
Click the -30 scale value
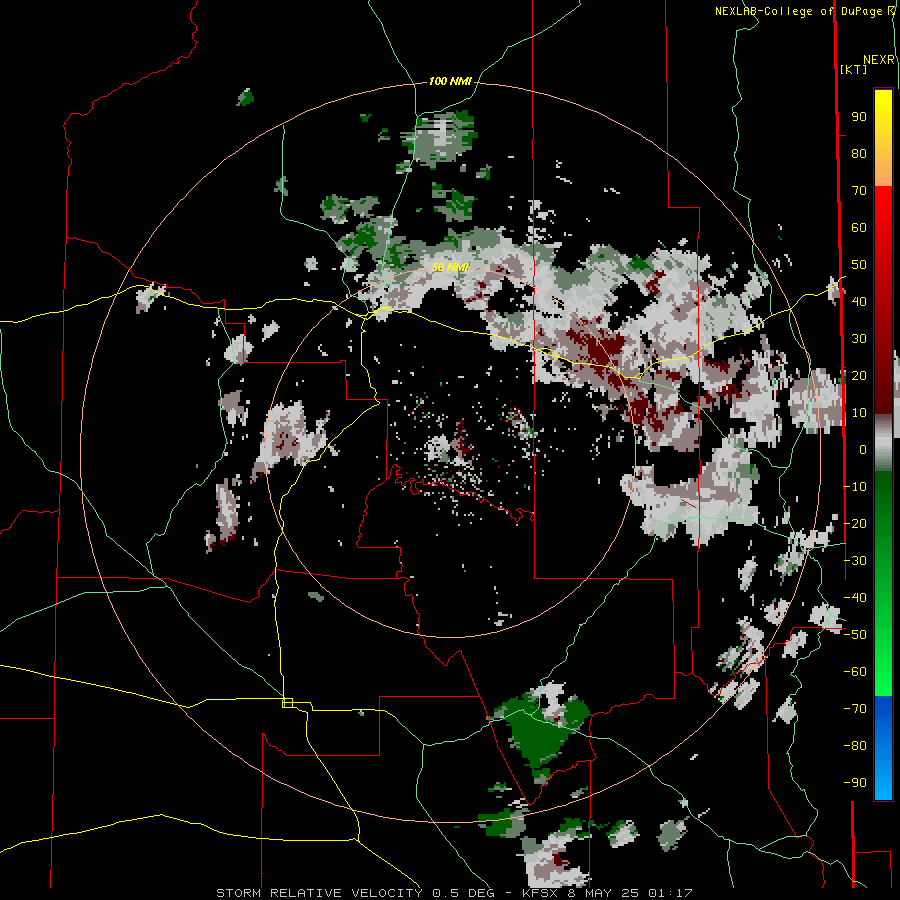click(855, 561)
